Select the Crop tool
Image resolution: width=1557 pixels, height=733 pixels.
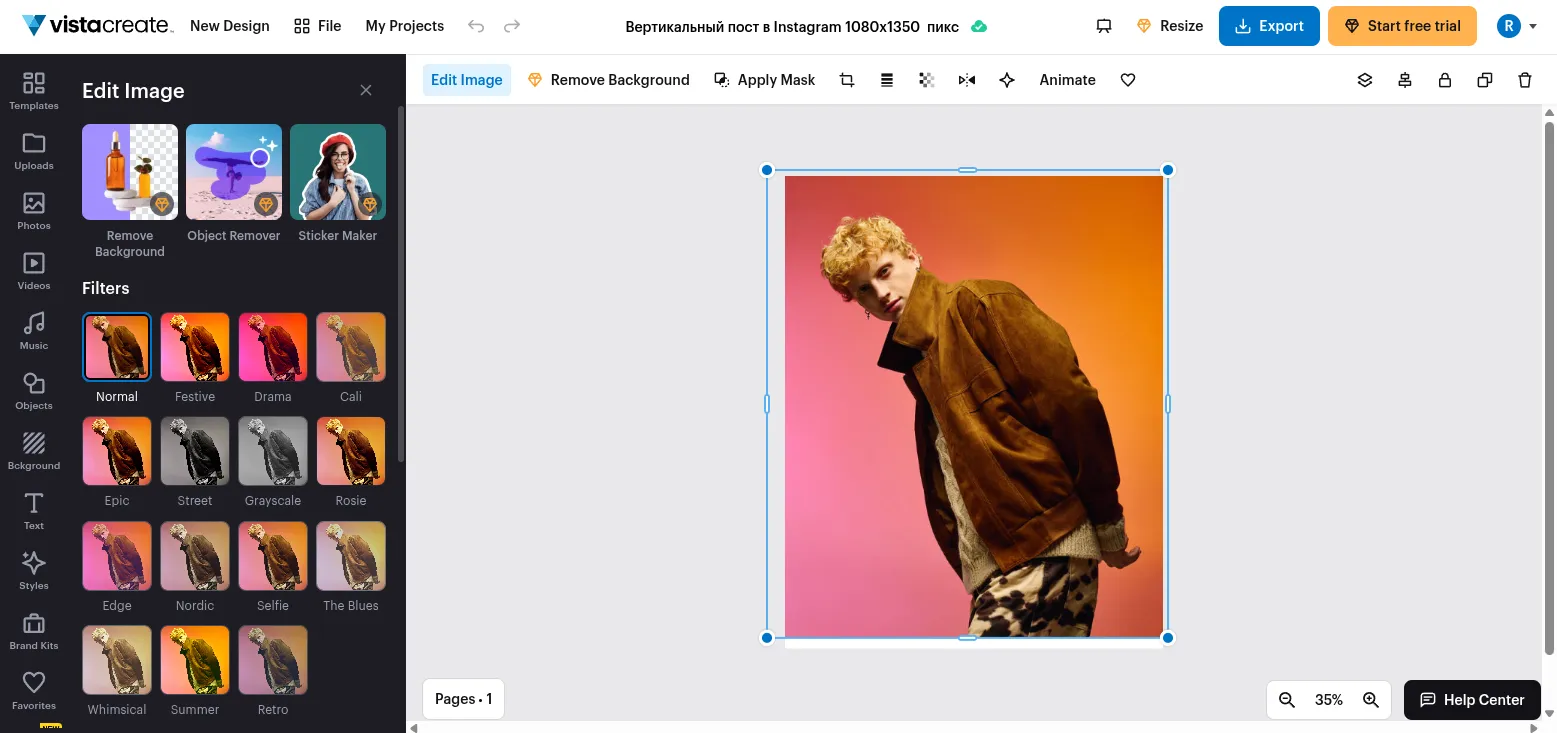click(847, 79)
